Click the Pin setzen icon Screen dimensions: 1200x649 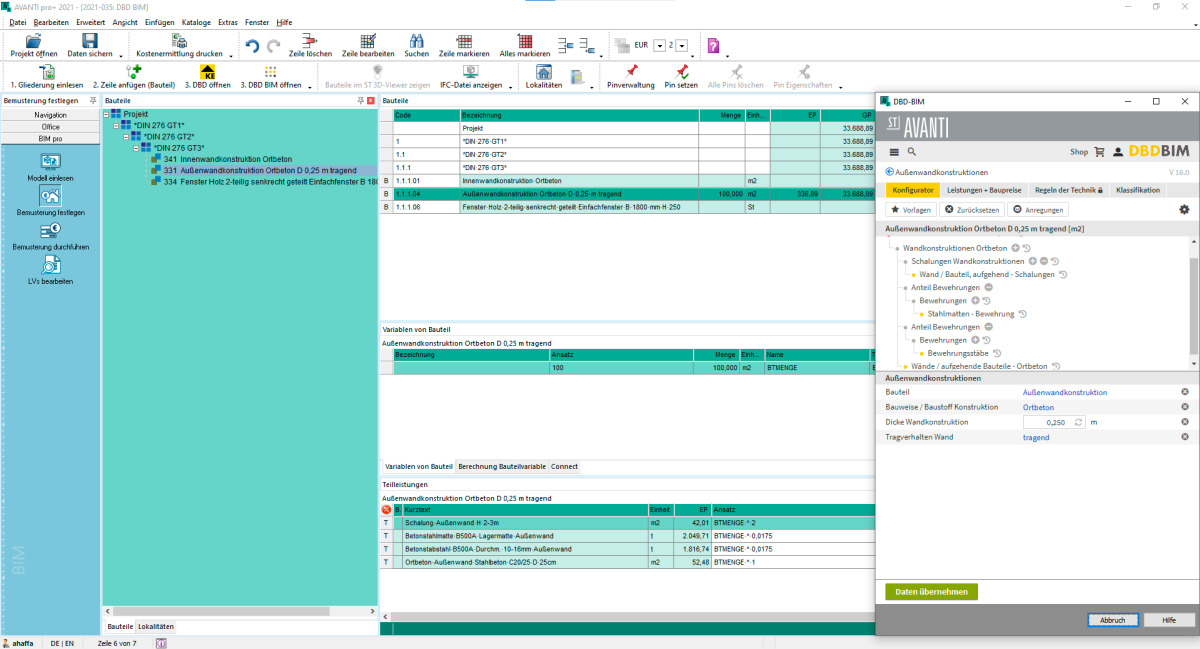[x=681, y=72]
